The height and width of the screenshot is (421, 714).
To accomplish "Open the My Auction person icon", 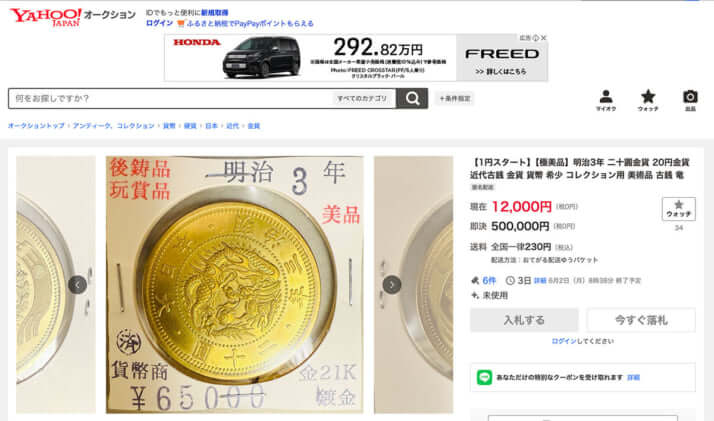I will pos(606,100).
